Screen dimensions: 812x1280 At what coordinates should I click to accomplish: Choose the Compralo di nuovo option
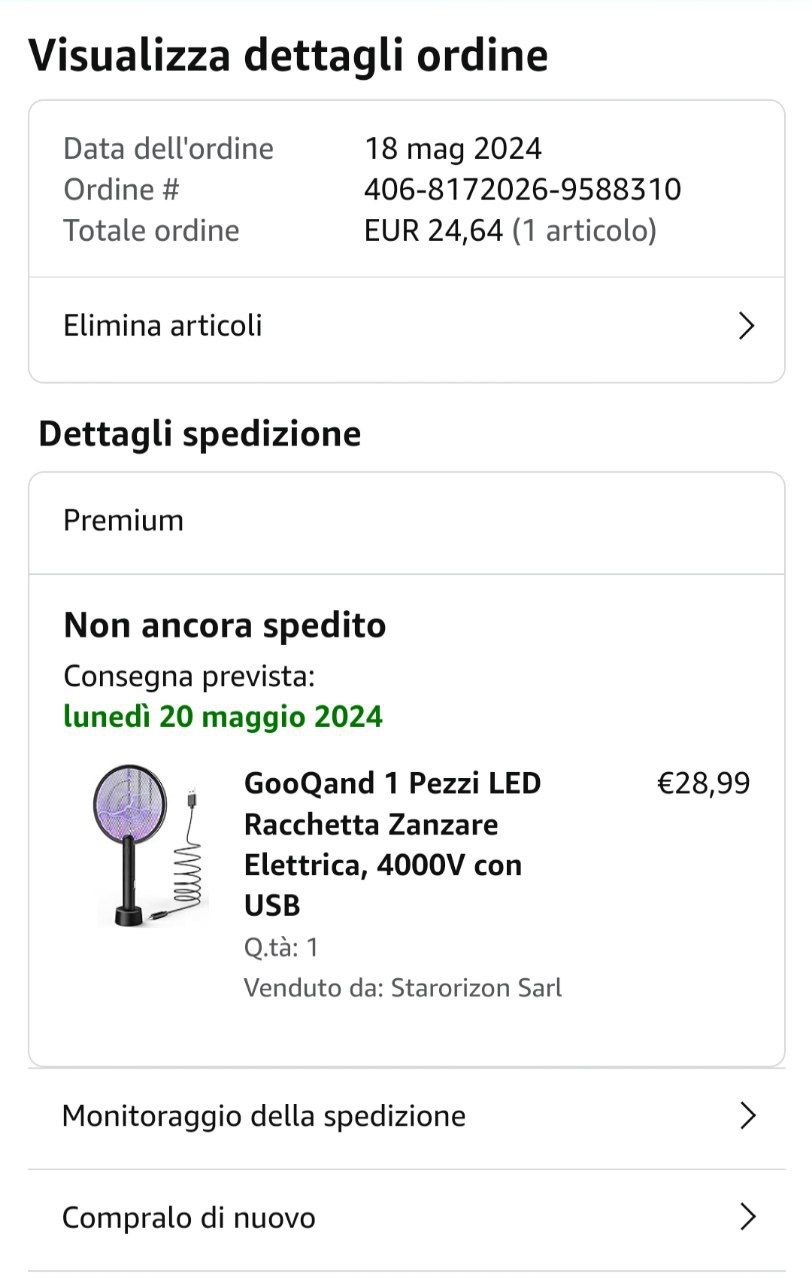tap(189, 1218)
